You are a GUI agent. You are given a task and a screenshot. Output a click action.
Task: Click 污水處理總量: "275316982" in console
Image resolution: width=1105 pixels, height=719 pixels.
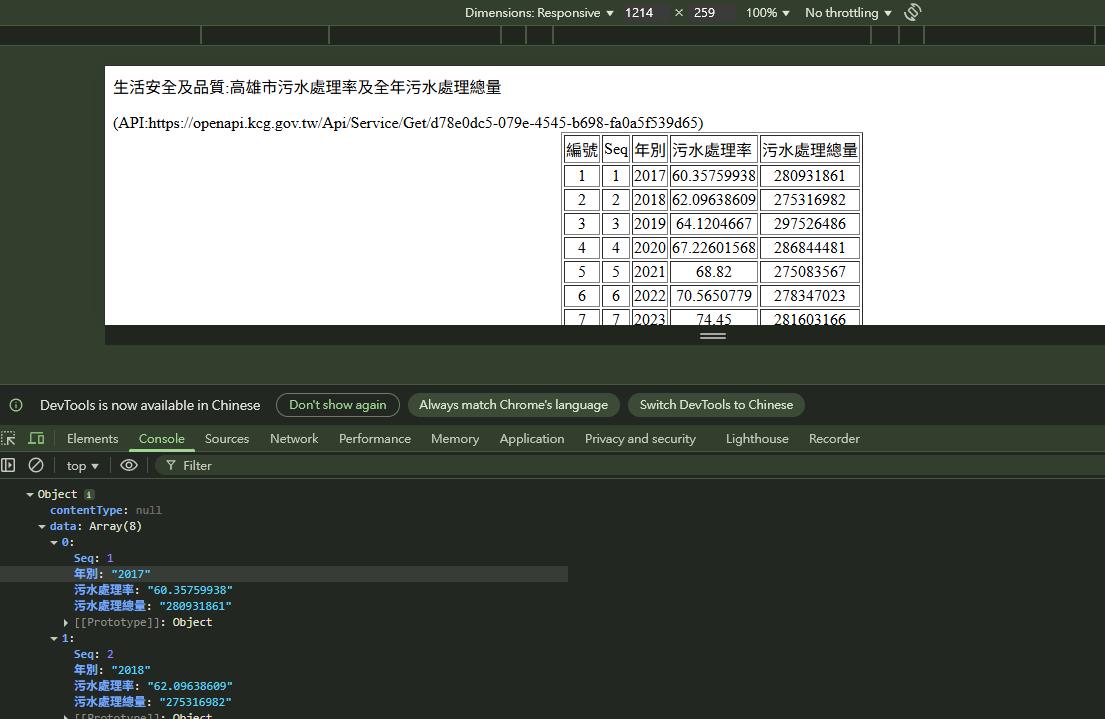pyautogui.click(x=152, y=702)
